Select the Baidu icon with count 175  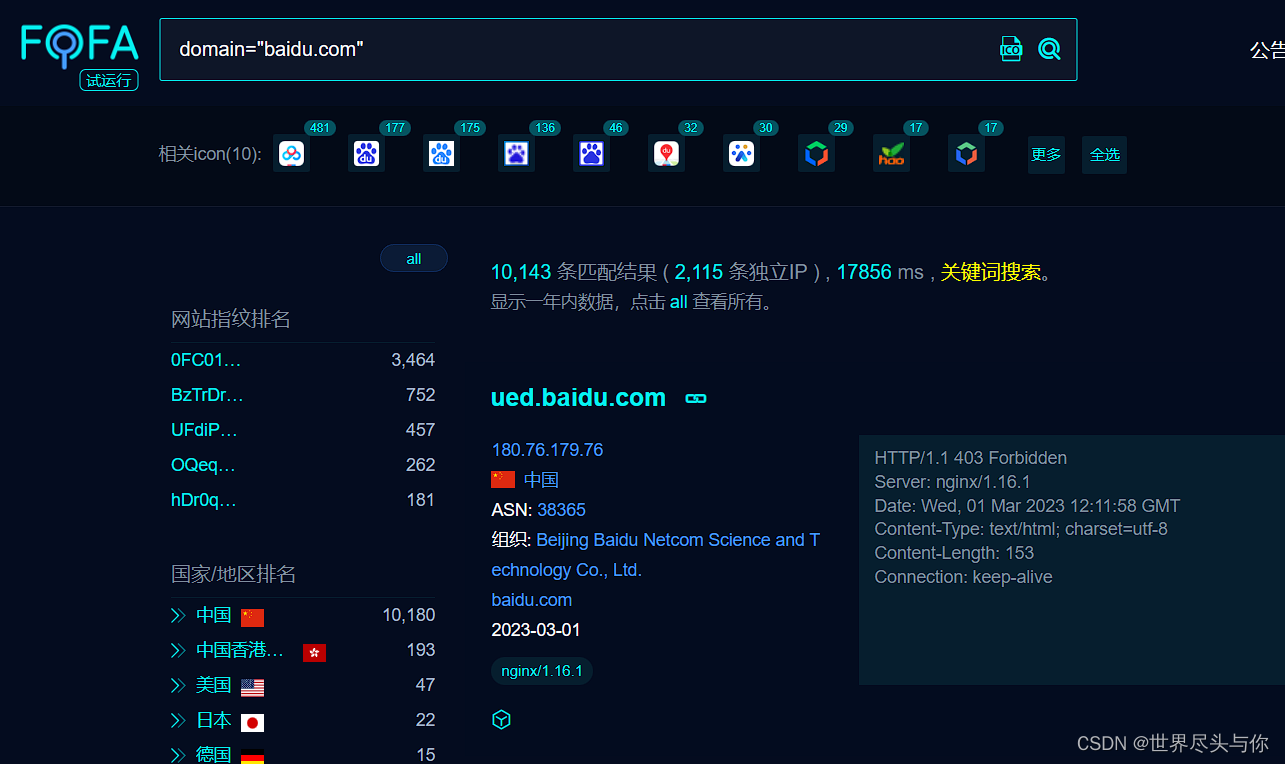[x=441, y=154]
